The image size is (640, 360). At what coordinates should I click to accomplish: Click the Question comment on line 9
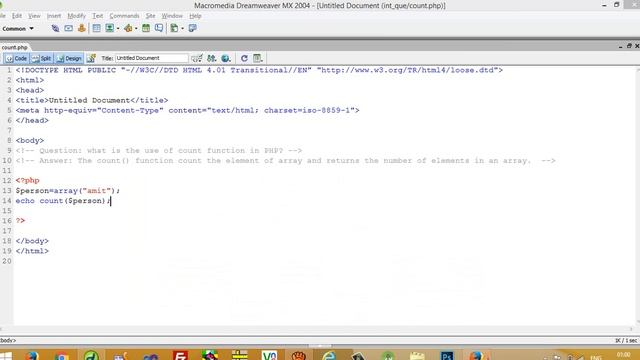pos(159,151)
